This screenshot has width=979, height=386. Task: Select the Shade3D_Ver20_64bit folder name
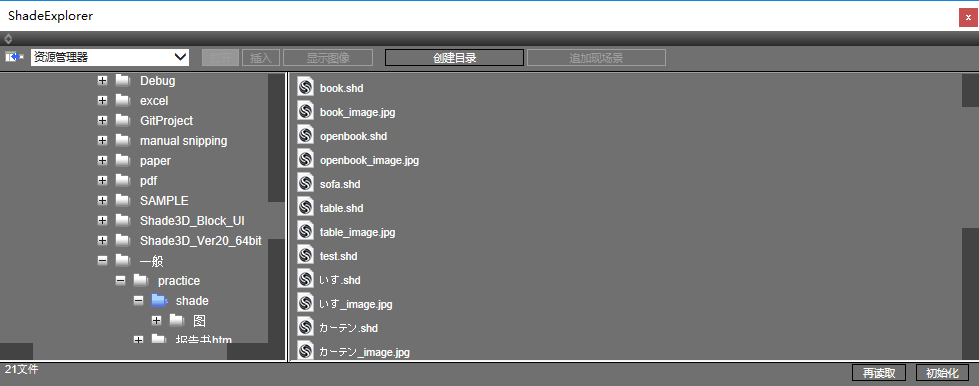pos(200,240)
